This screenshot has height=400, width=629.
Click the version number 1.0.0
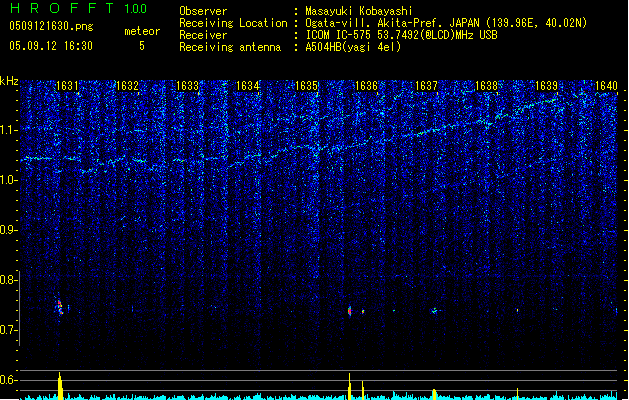[x=136, y=9]
